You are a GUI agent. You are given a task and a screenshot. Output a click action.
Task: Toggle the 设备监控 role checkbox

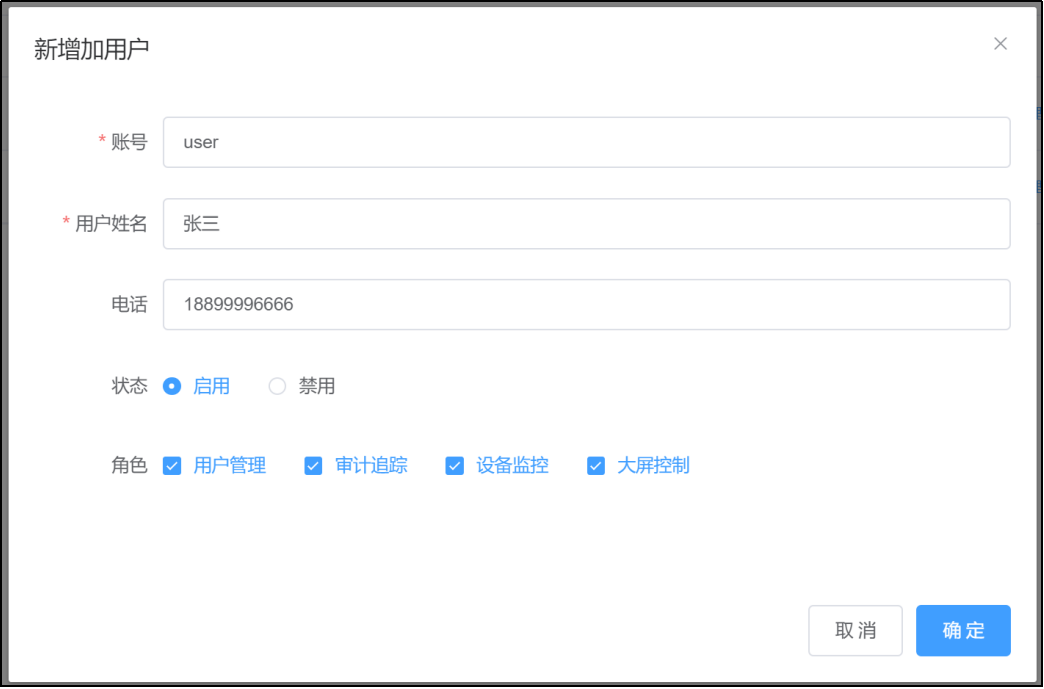tap(454, 466)
